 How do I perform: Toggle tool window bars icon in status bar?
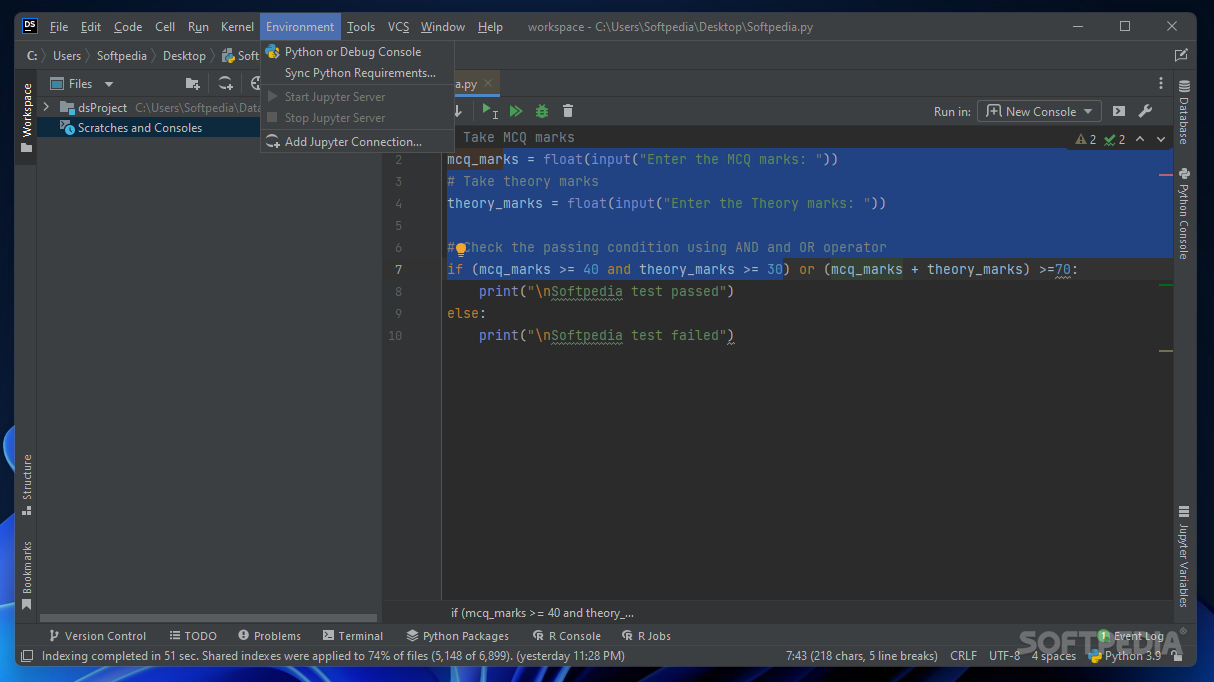click(26, 656)
